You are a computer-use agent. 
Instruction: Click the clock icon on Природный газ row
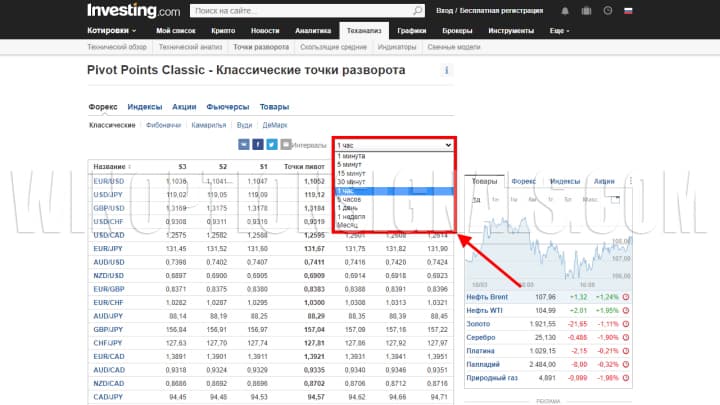626,378
